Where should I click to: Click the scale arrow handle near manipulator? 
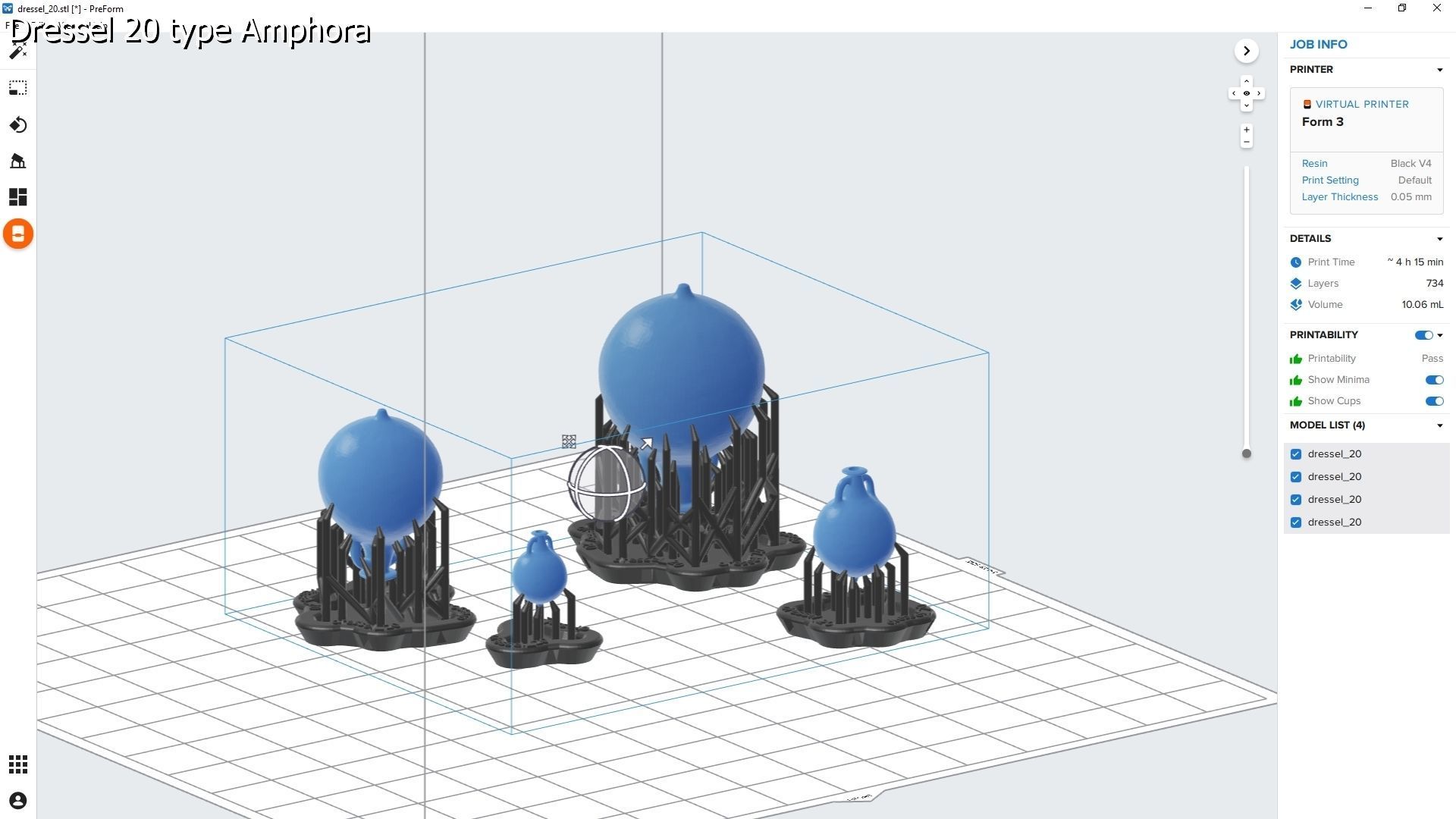tap(646, 443)
